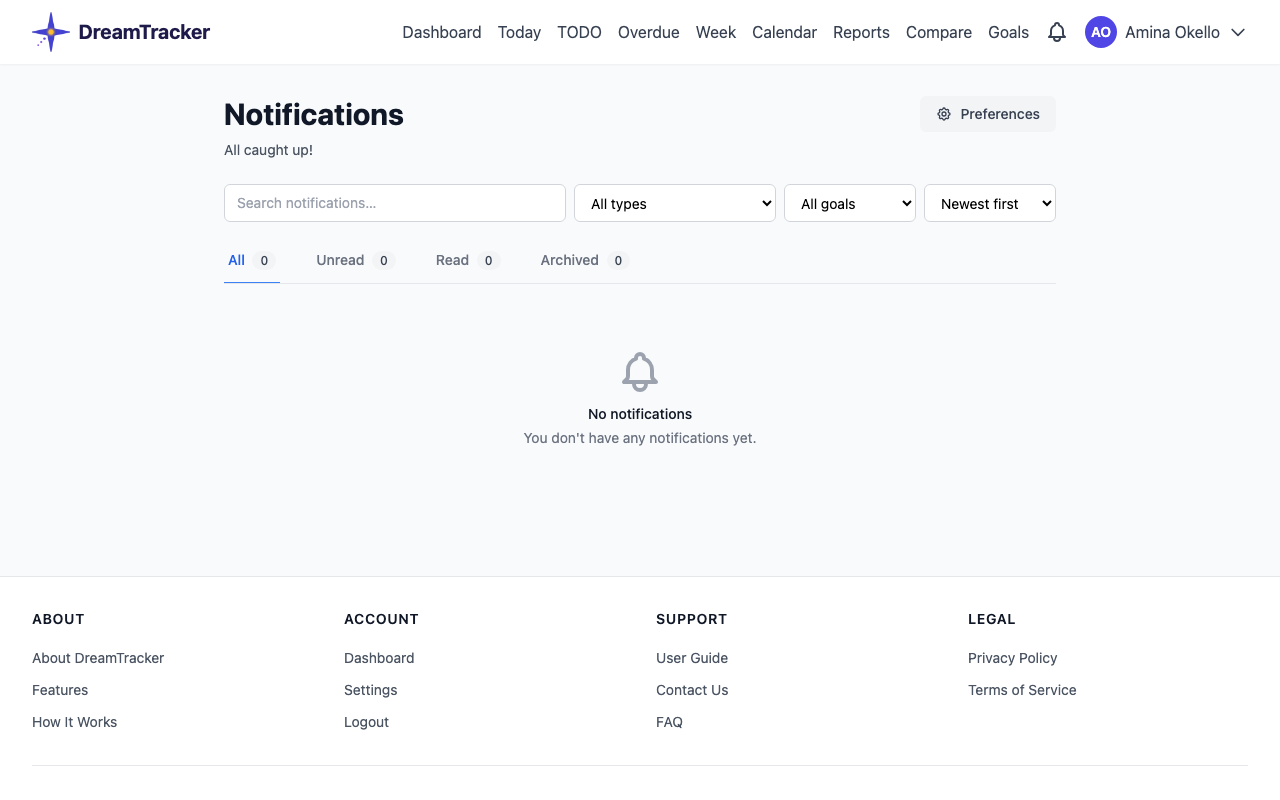Image resolution: width=1280 pixels, height=800 pixels.
Task: Go to Dashboard in the top navigation
Action: pos(442,32)
